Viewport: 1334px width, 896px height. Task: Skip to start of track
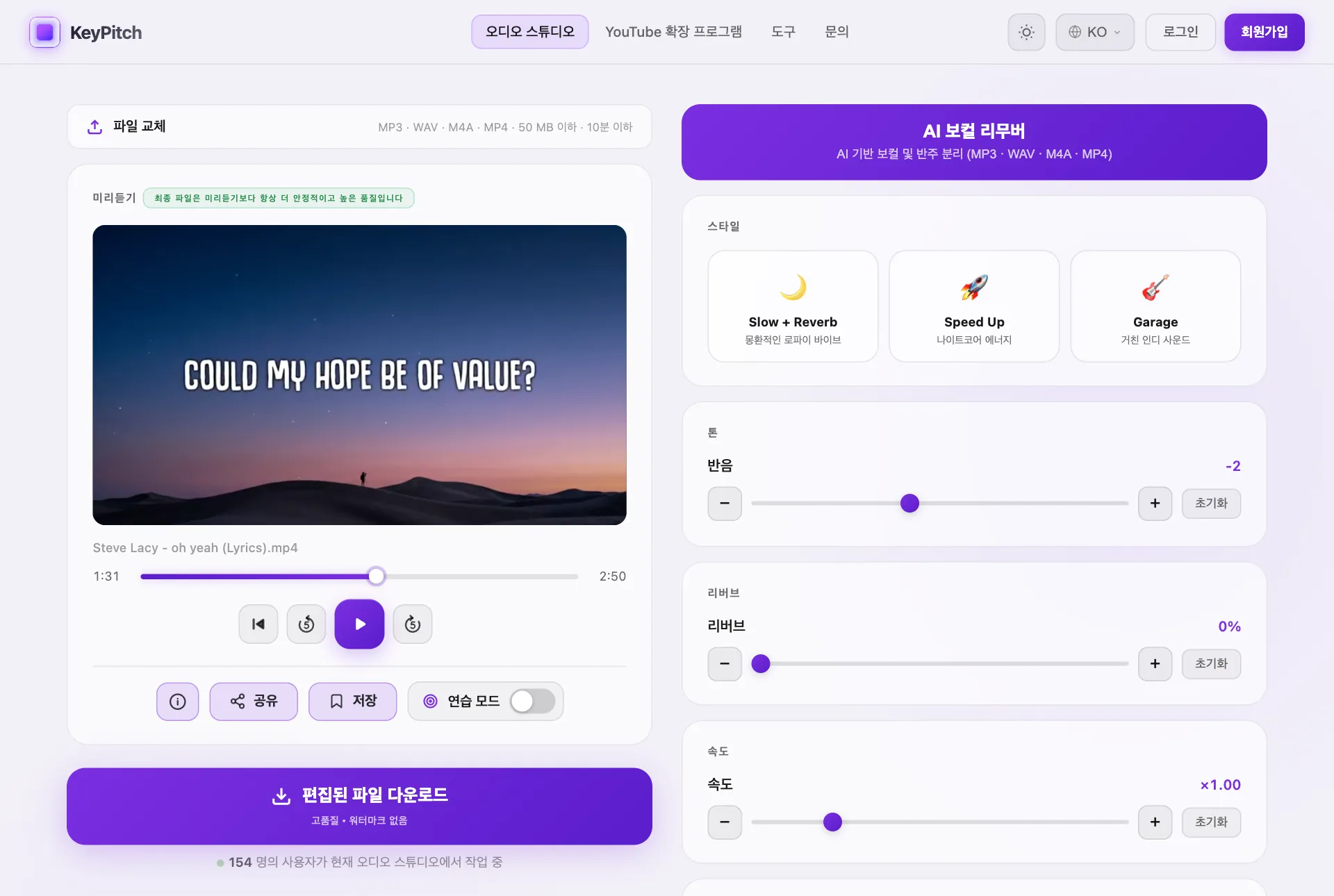pos(258,624)
